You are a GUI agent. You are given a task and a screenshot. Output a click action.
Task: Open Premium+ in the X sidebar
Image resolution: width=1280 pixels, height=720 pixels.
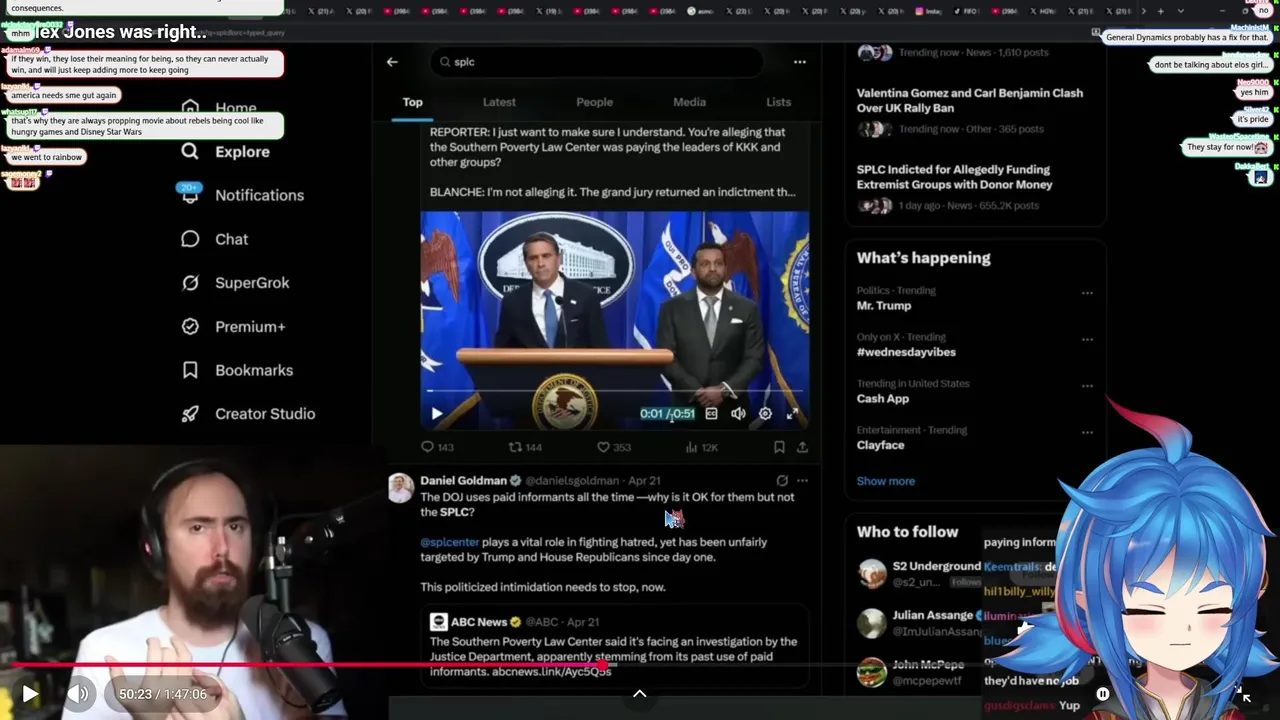point(233,327)
